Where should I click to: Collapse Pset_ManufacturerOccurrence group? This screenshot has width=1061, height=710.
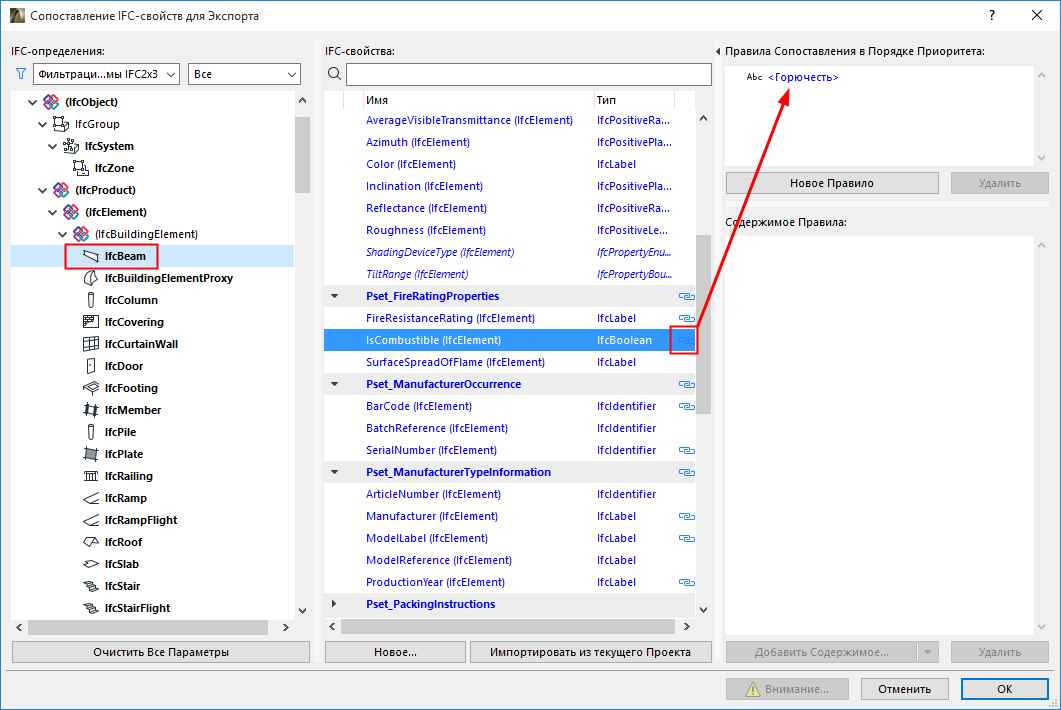click(x=334, y=384)
